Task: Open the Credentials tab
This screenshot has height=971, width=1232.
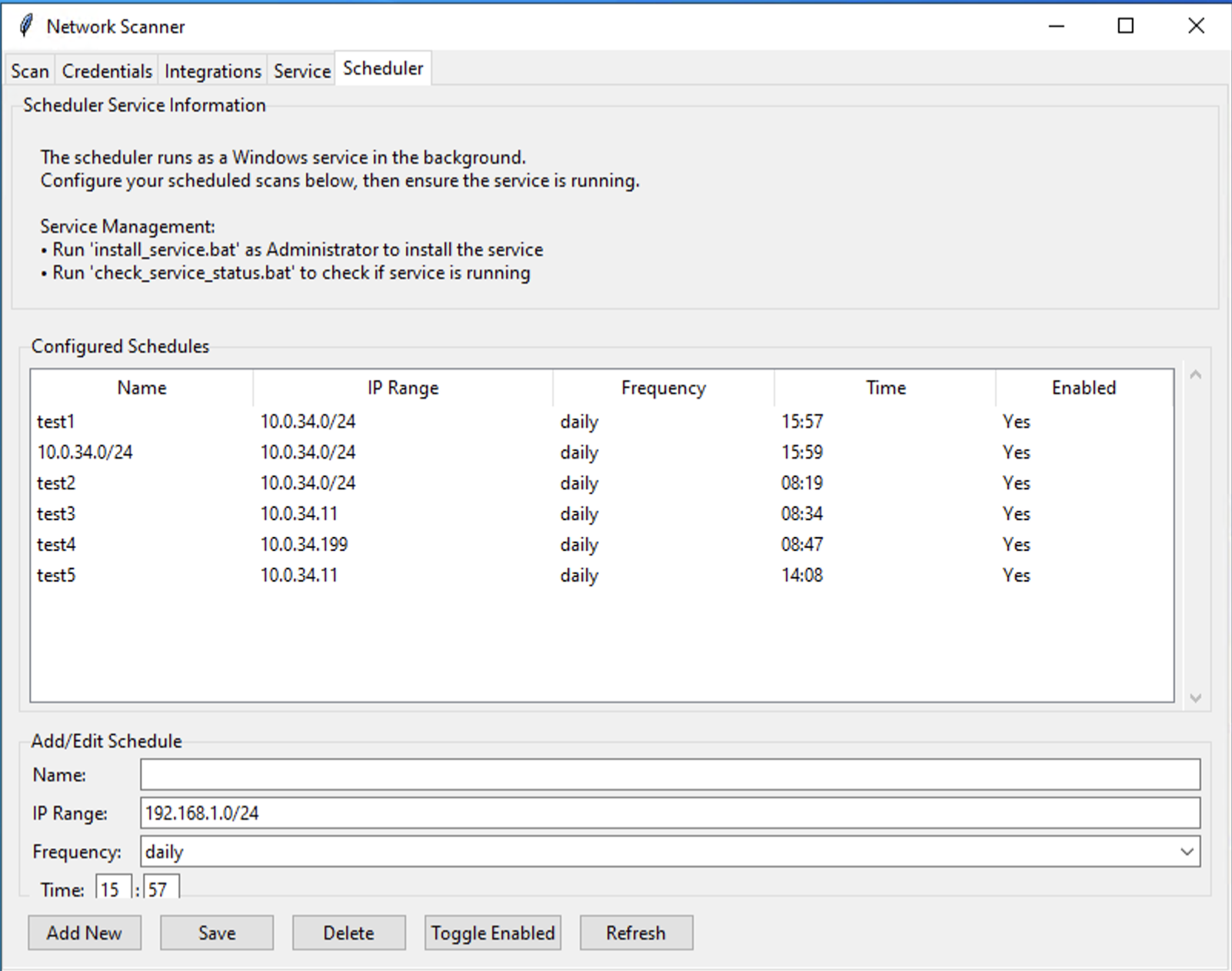Action: pyautogui.click(x=106, y=70)
